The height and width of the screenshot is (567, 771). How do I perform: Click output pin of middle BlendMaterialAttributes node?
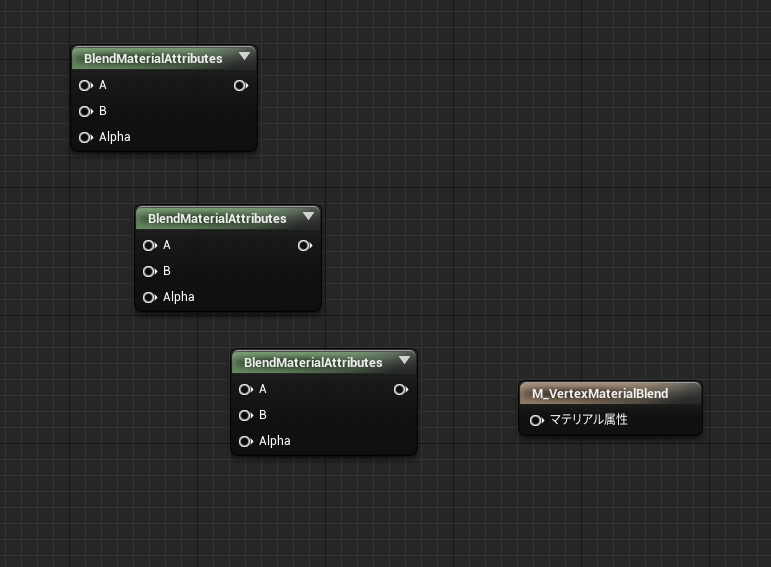[x=305, y=245]
